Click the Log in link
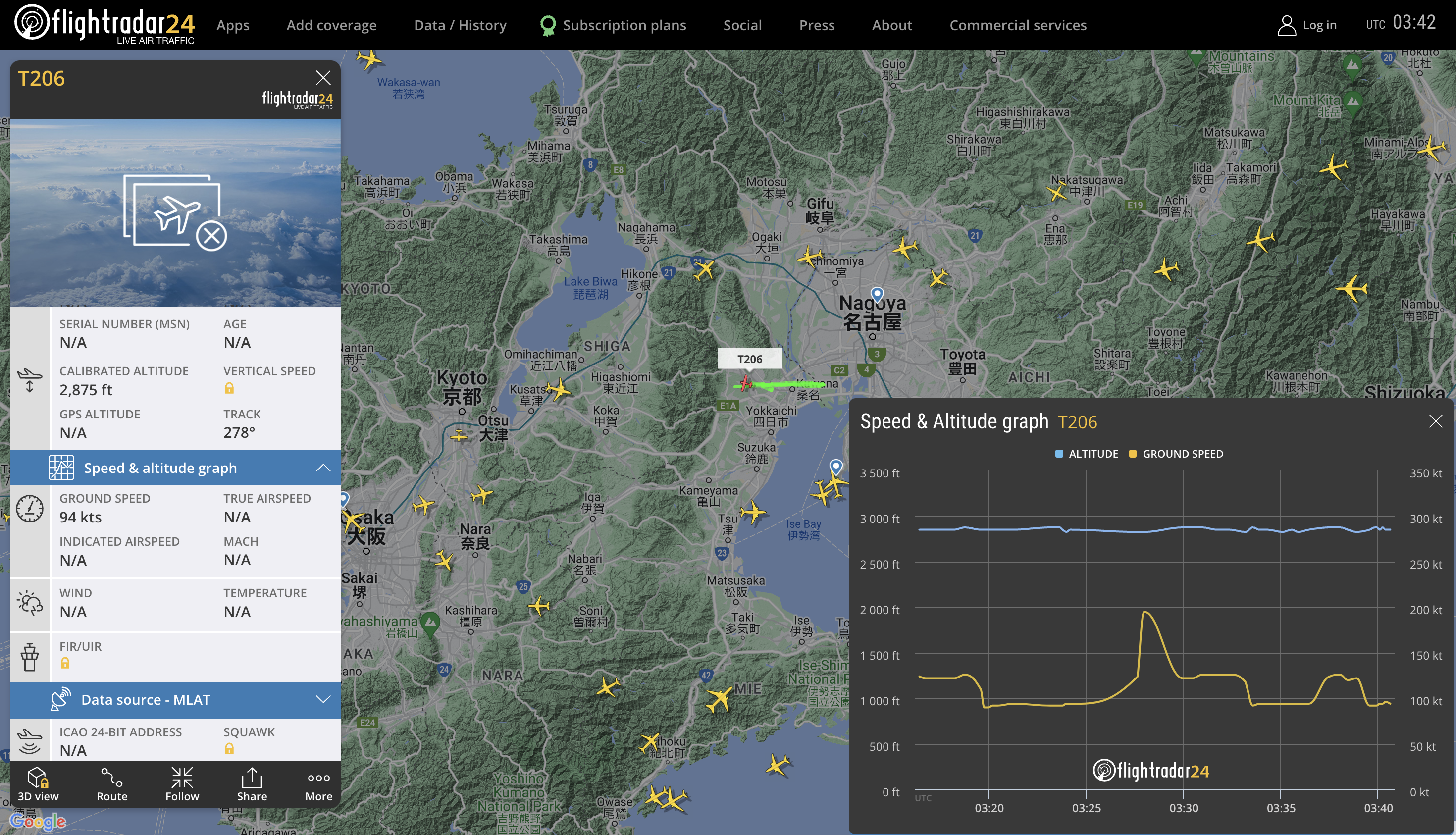 tap(1319, 25)
